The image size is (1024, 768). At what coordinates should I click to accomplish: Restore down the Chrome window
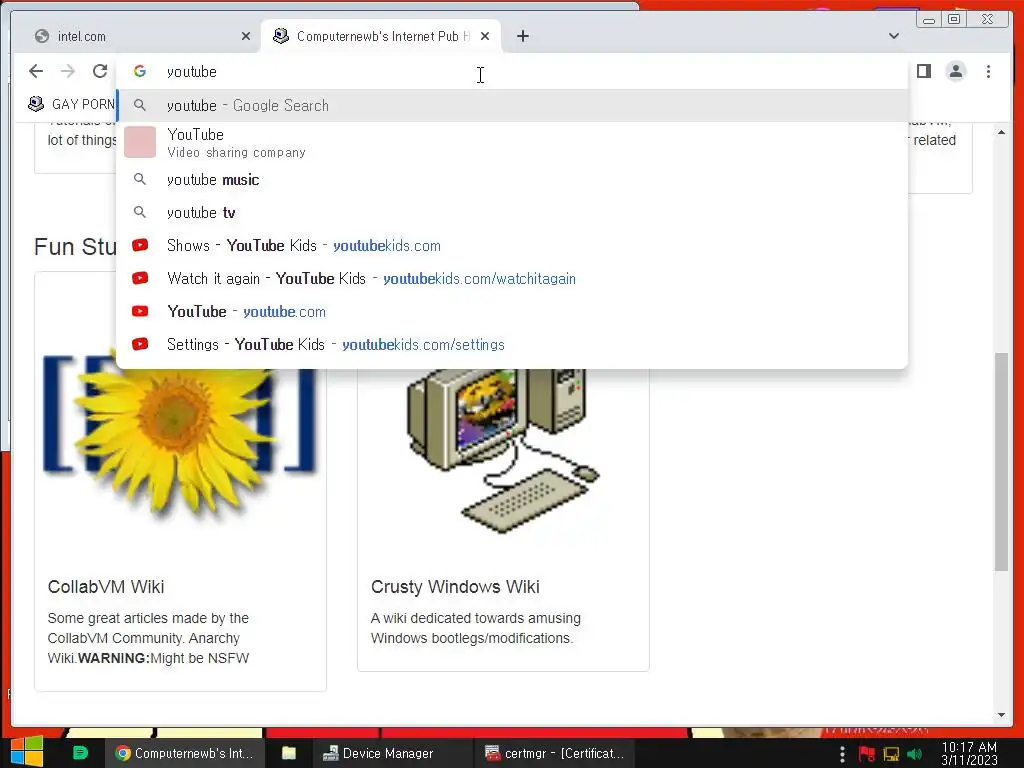tap(954, 20)
